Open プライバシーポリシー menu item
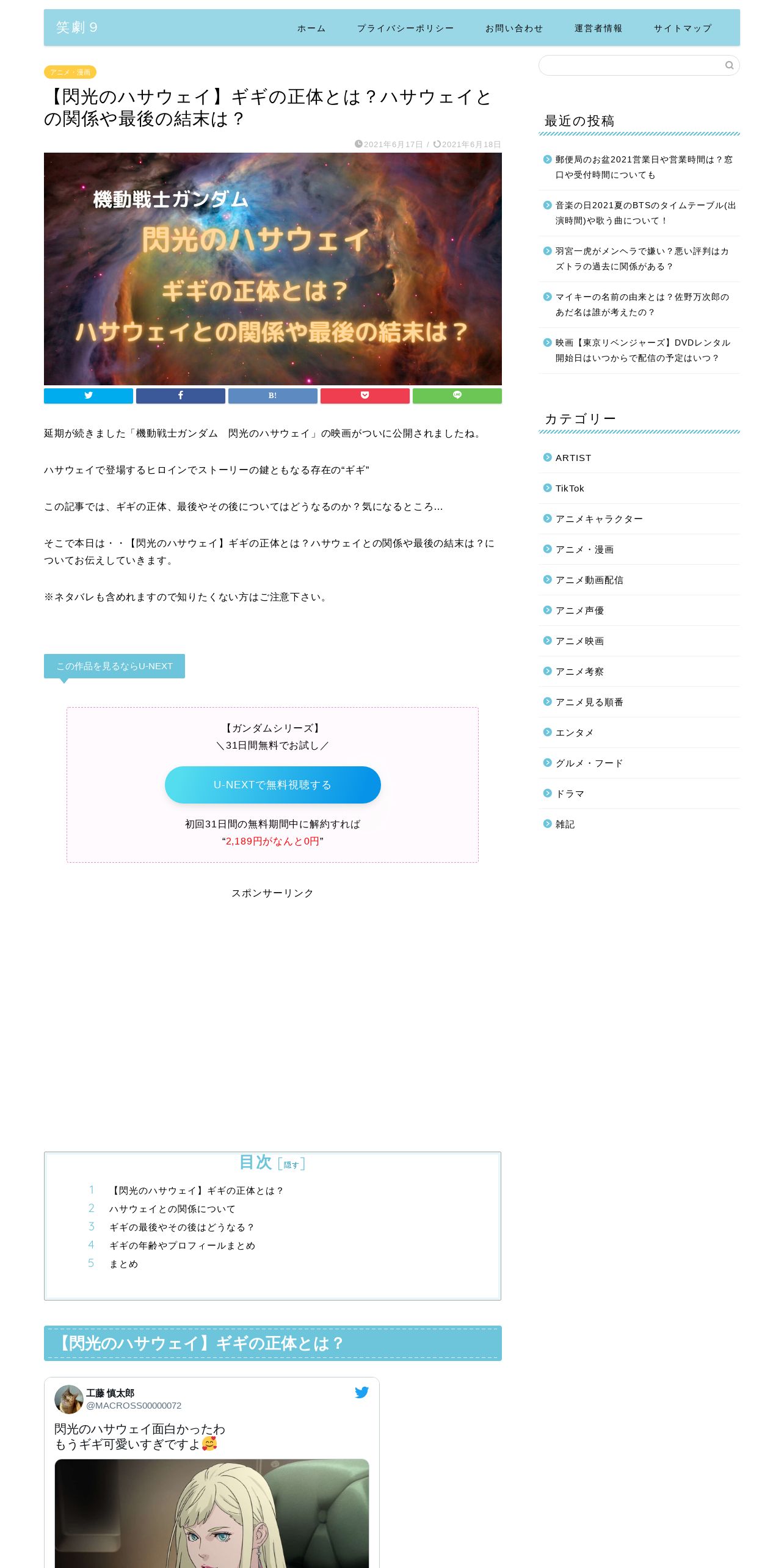The height and width of the screenshot is (1568, 784). (405, 28)
